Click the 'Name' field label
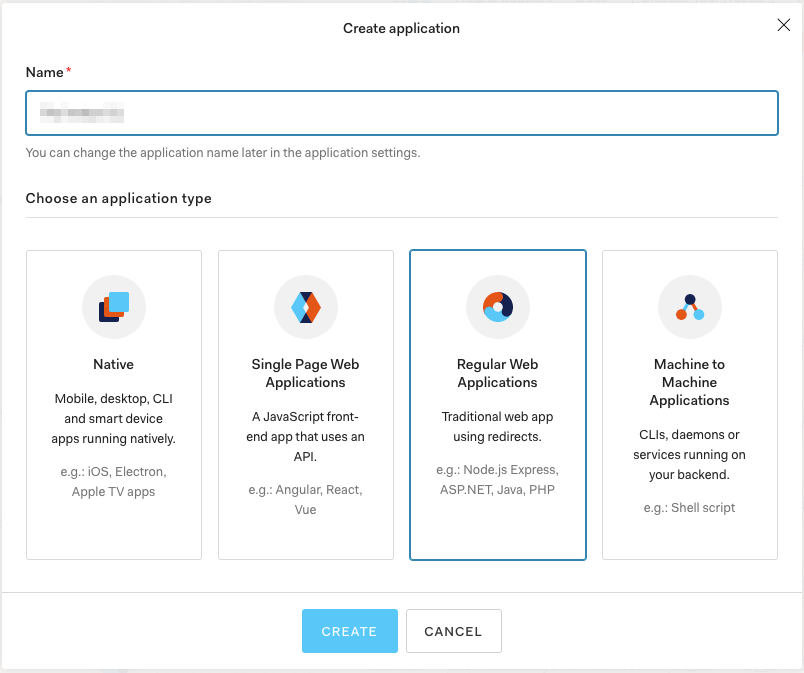The width and height of the screenshot is (804, 673). (x=45, y=72)
